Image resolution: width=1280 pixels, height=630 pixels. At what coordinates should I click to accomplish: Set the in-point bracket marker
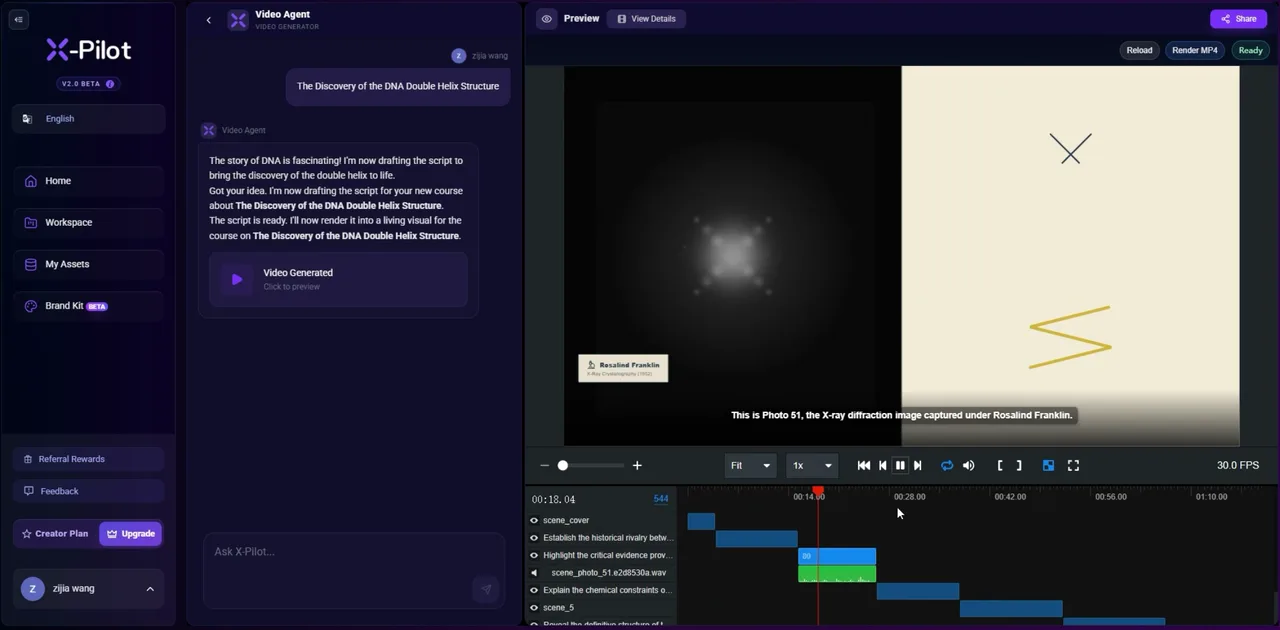pyautogui.click(x=1000, y=465)
